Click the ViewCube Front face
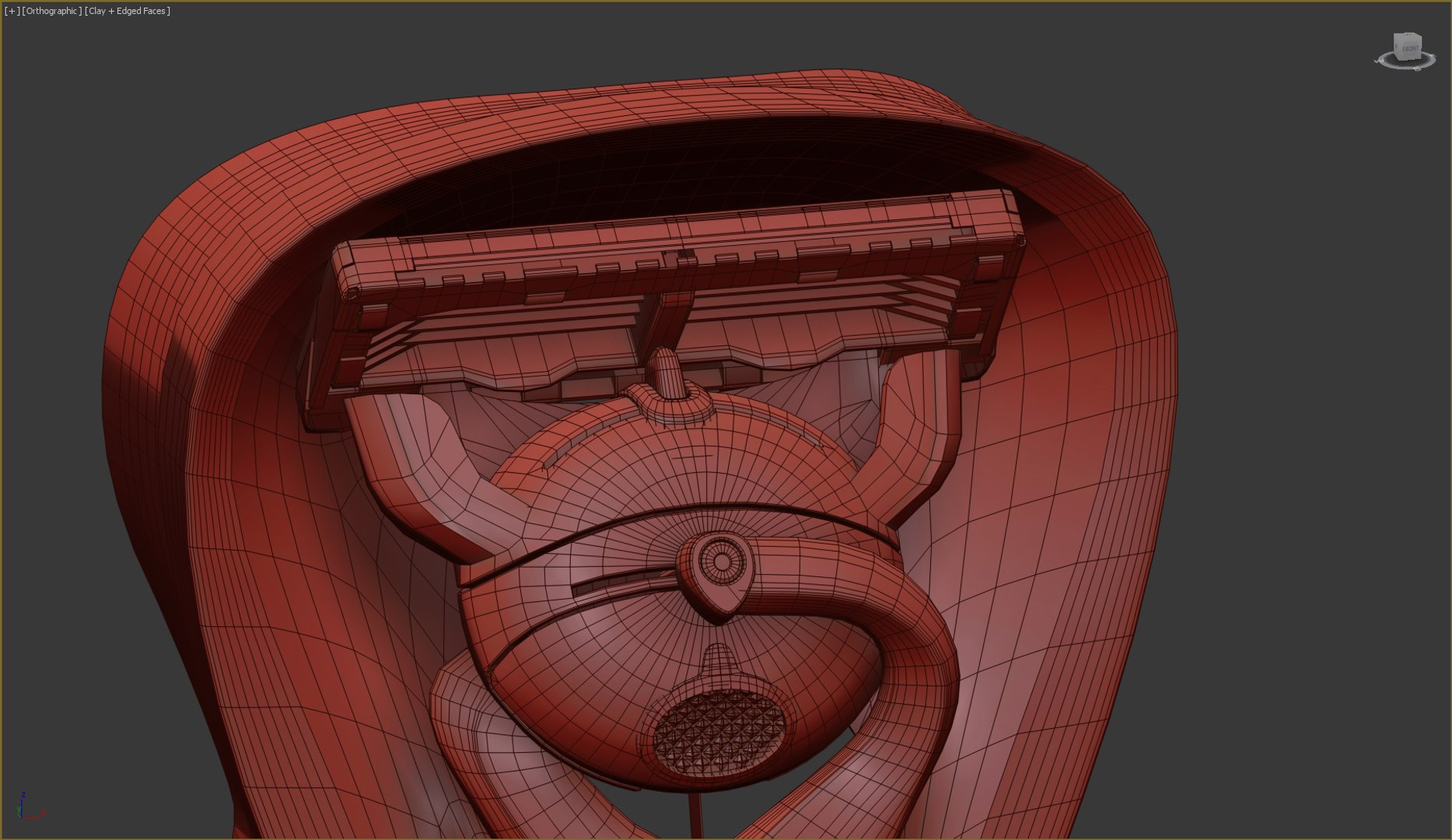The width and height of the screenshot is (1452, 840). [1409, 48]
